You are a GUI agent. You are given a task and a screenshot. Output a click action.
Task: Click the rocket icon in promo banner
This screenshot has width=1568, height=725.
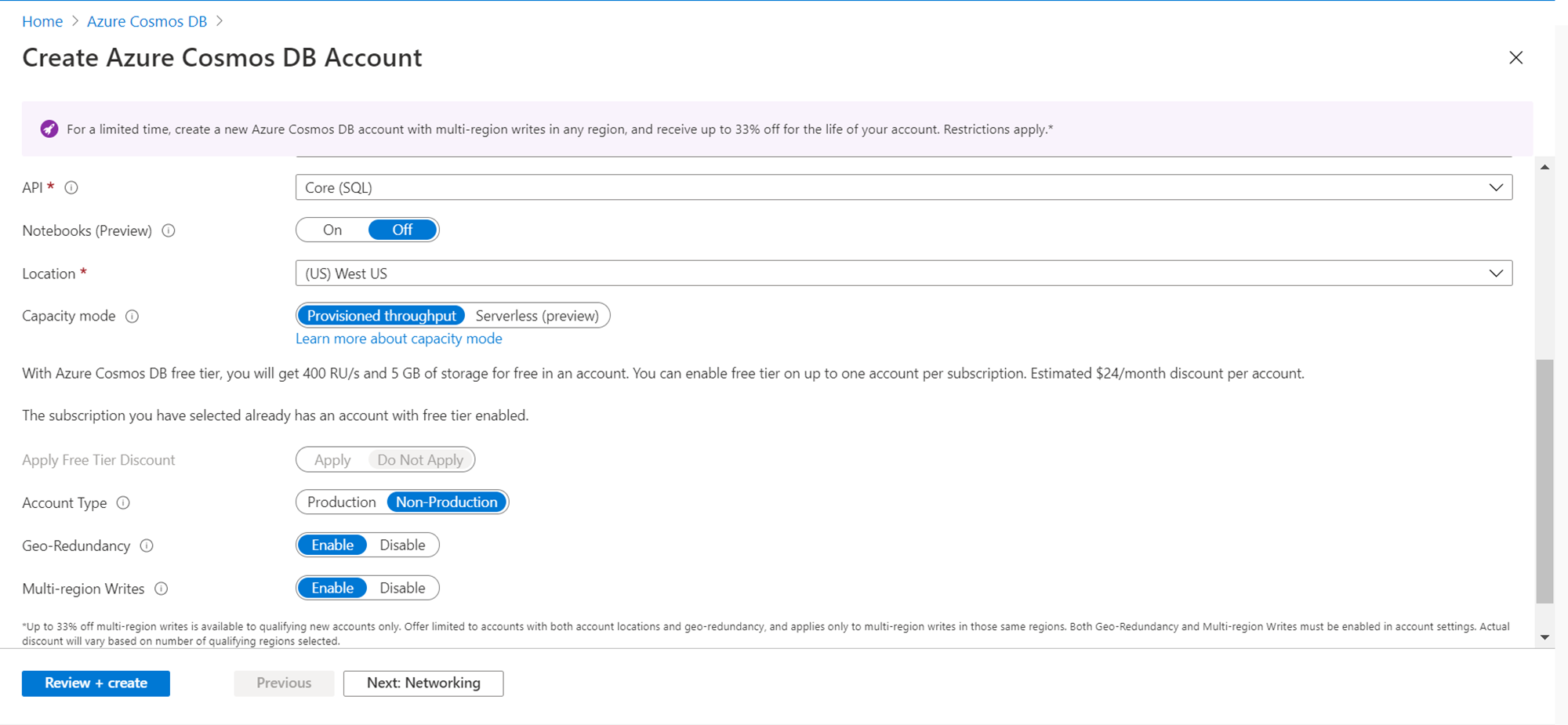(49, 129)
